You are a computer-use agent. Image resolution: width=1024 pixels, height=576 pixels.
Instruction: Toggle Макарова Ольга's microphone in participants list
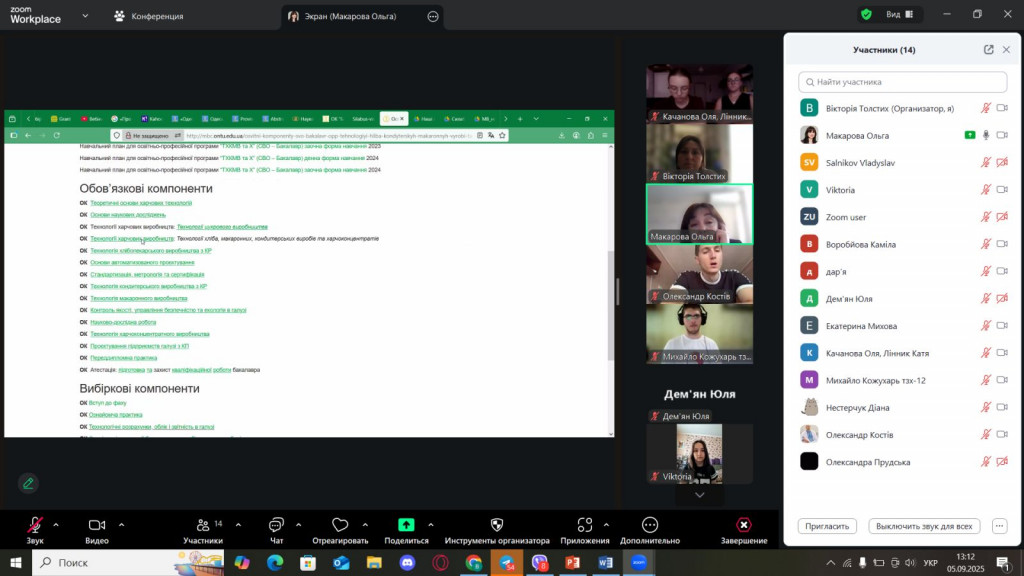(x=986, y=135)
